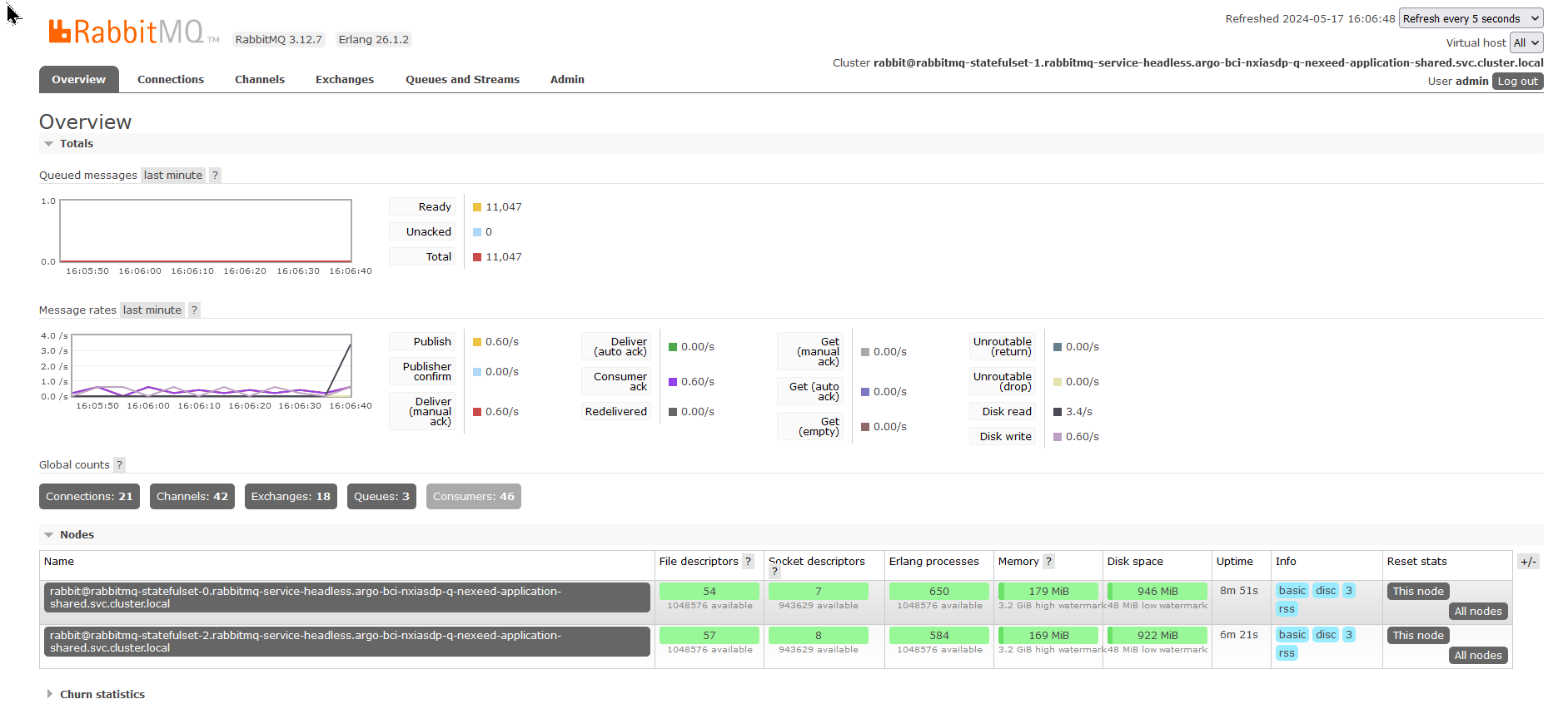Click the Log out button

click(x=1517, y=82)
